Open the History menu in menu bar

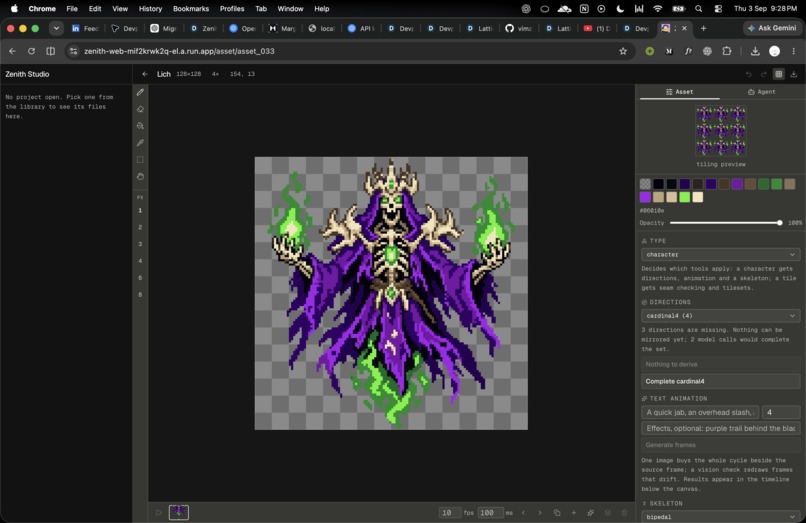[x=150, y=9]
